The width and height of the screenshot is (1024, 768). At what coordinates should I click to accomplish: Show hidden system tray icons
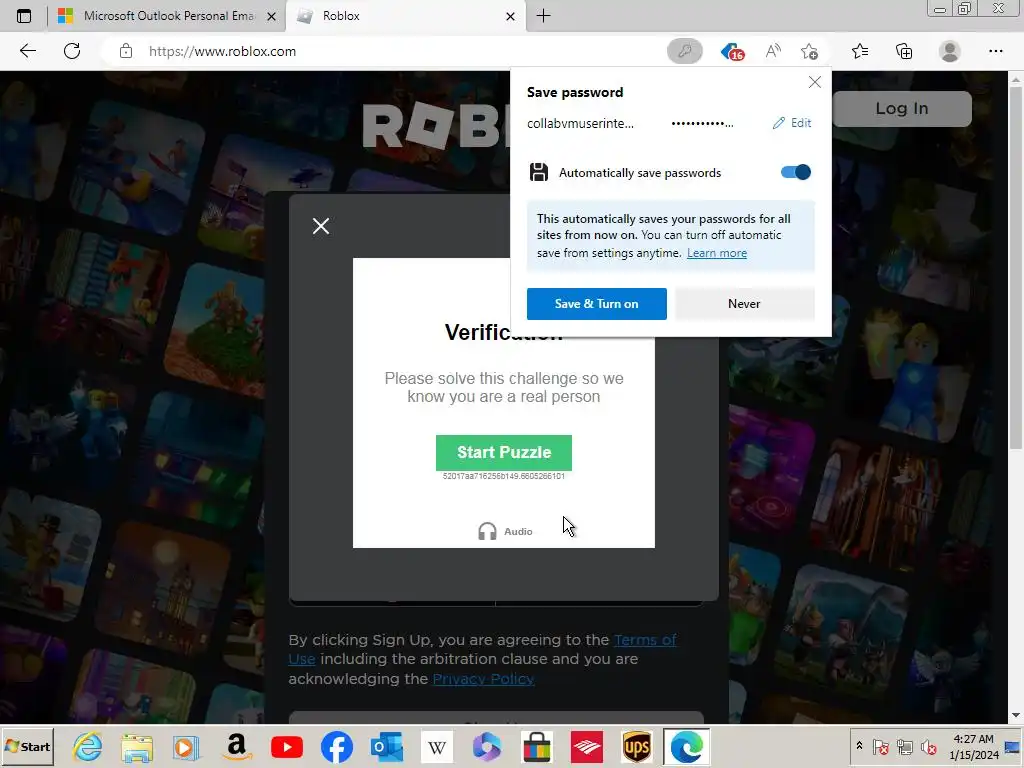(x=859, y=746)
